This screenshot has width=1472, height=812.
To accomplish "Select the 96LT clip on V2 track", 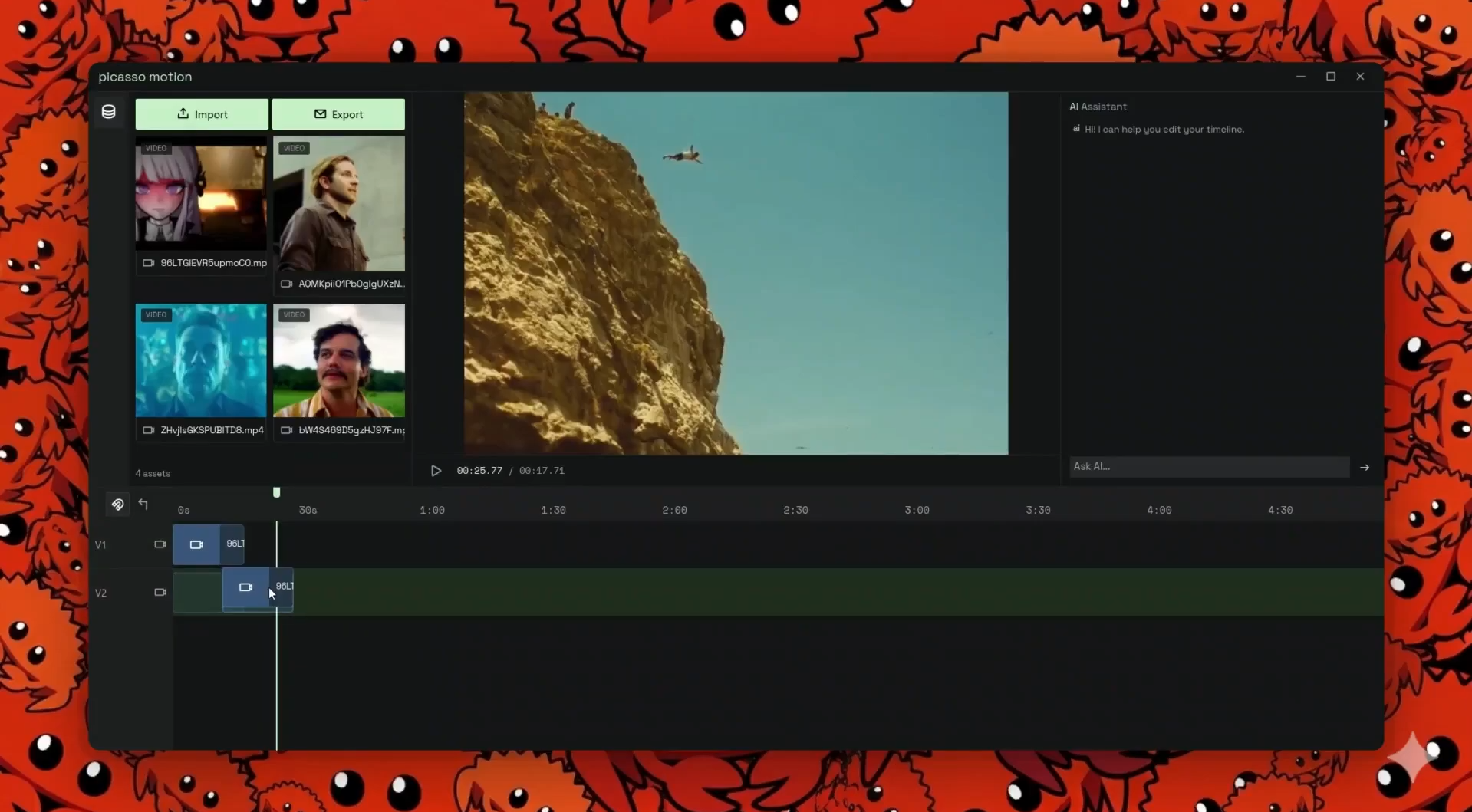I will point(258,588).
